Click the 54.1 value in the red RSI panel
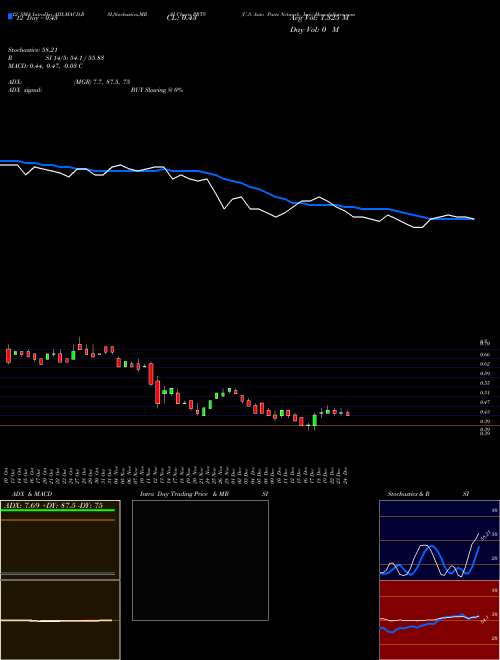The image size is (500, 660). pos(484,619)
